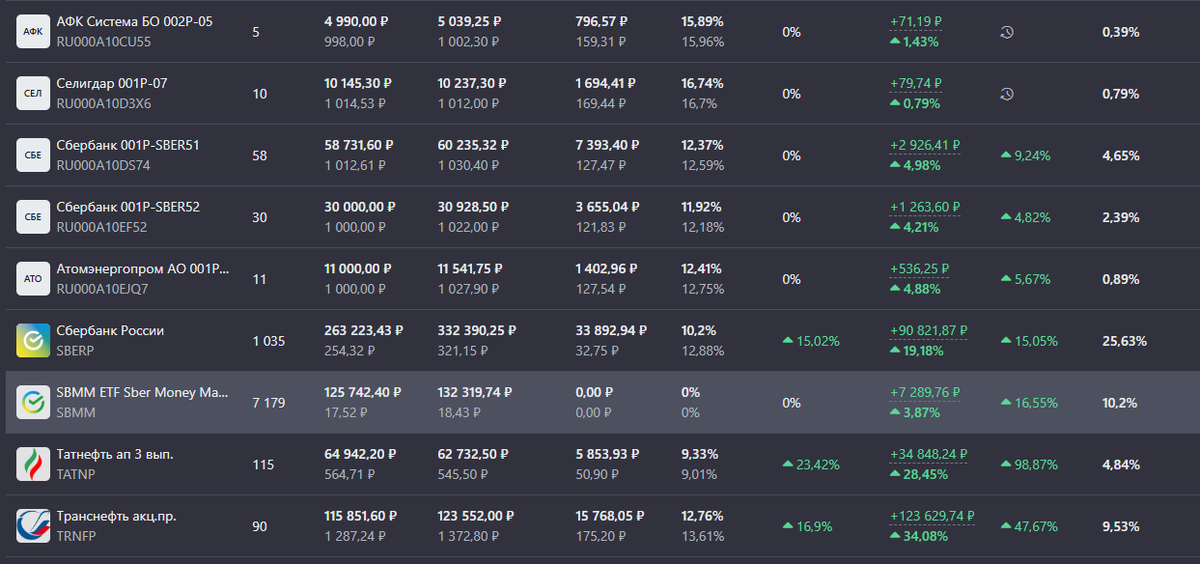Click profit +34 848,24 ₽ for Татнефть
Screen dimensions: 1200x564
coord(928,455)
